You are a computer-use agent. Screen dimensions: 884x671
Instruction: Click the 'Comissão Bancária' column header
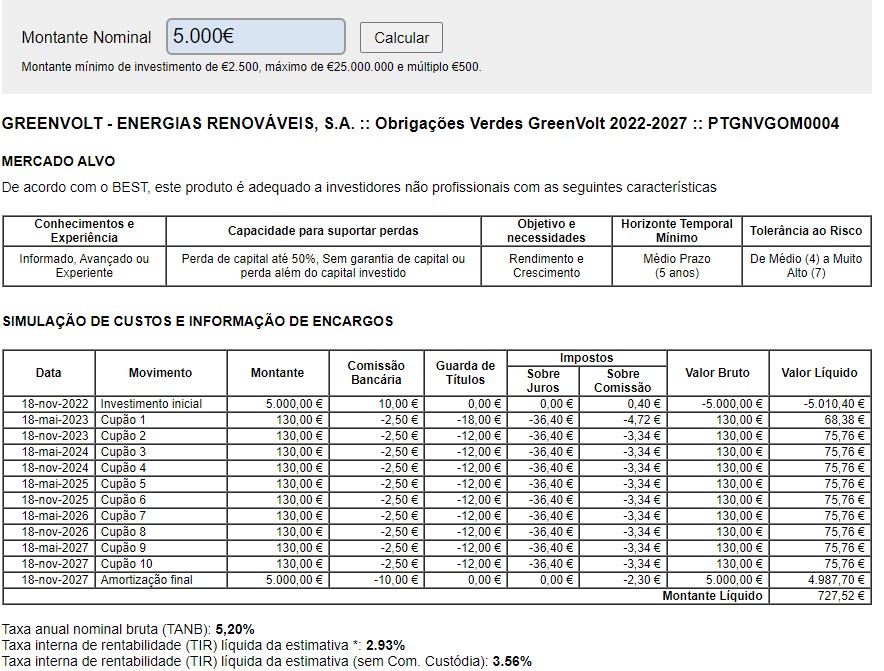pos(376,373)
